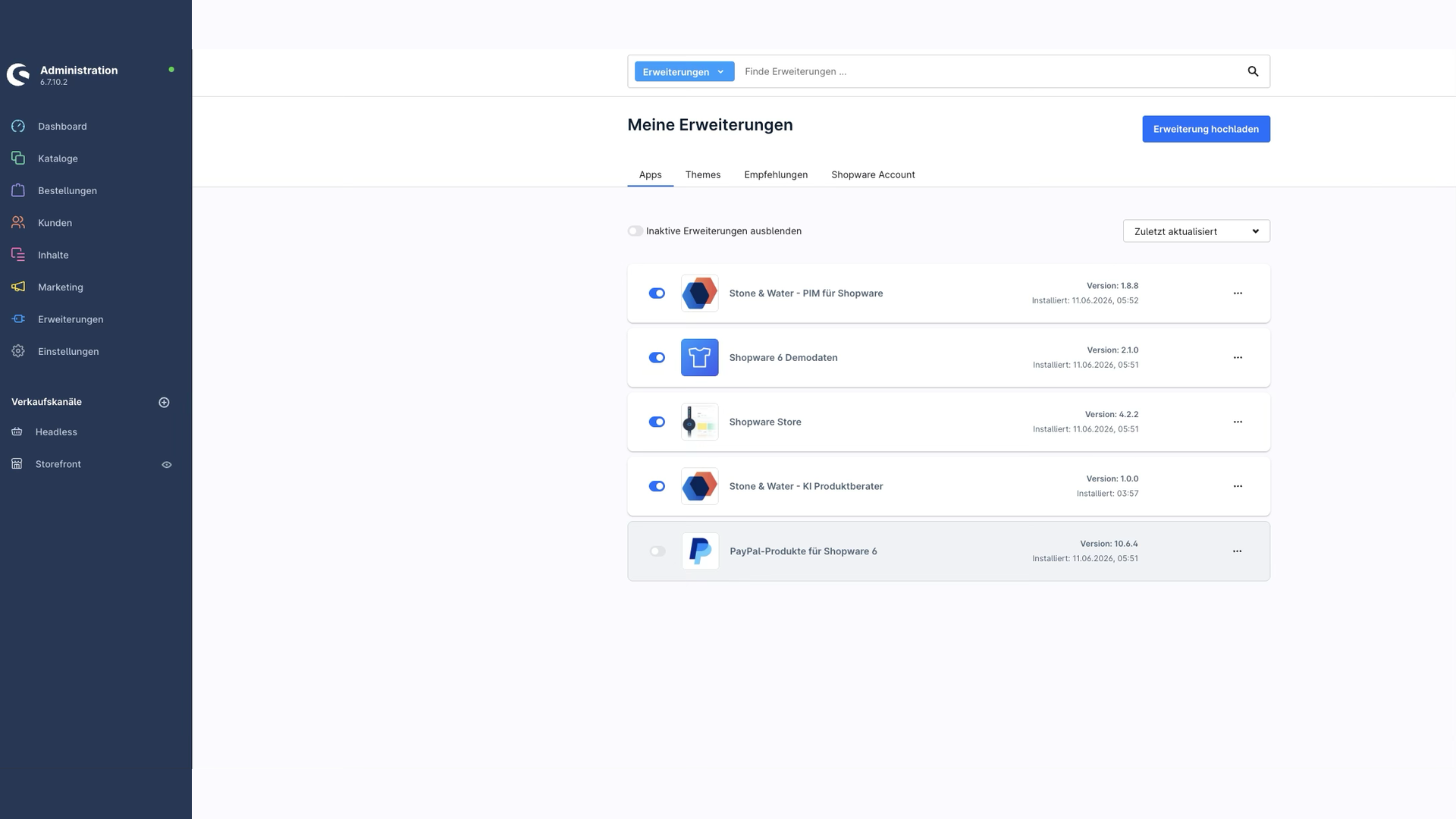Expand the Erweiterungen search scope dropdown
The width and height of the screenshot is (1456, 819).
pos(684,72)
